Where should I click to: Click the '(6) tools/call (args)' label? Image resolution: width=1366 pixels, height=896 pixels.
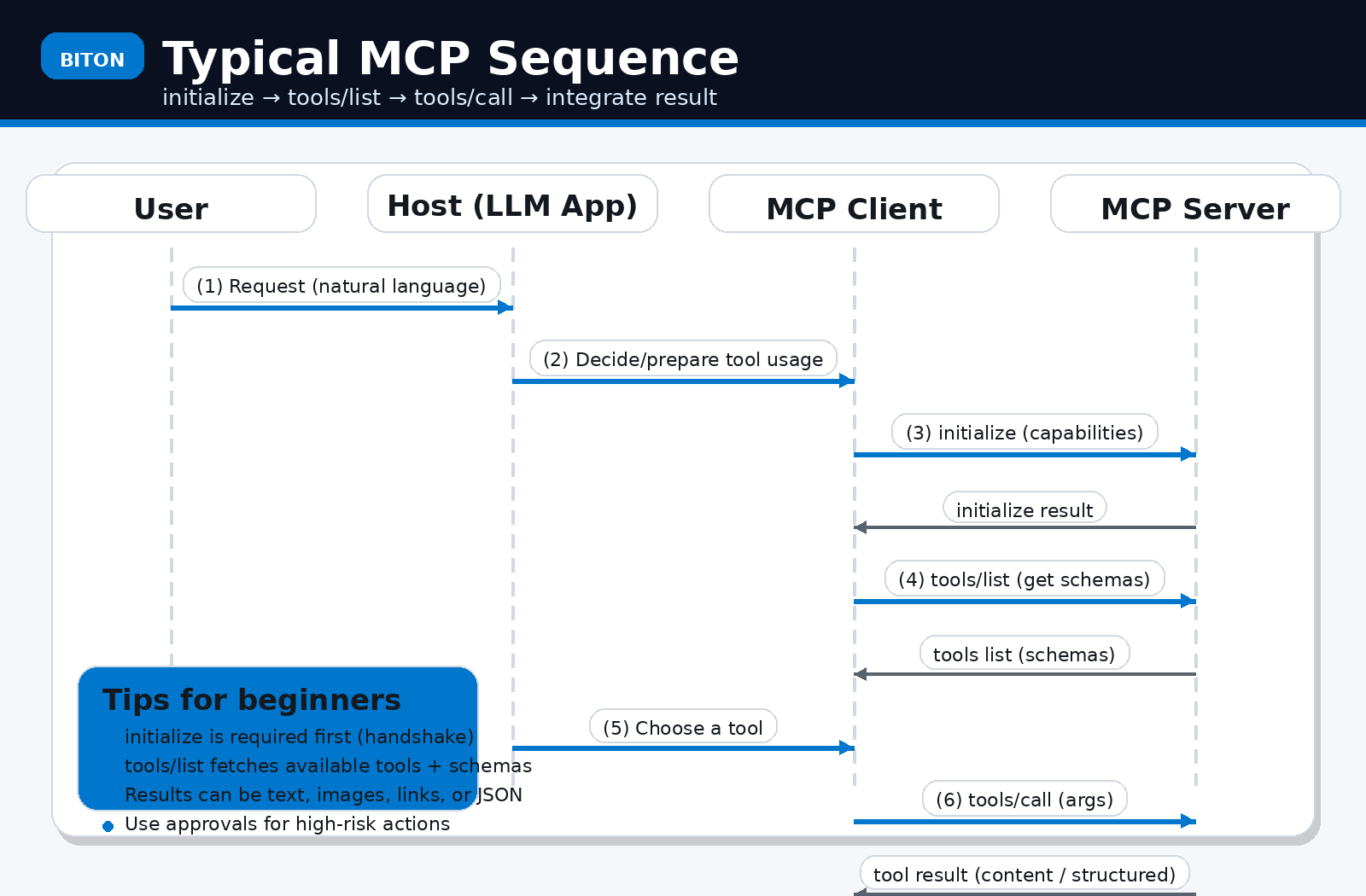1024,800
